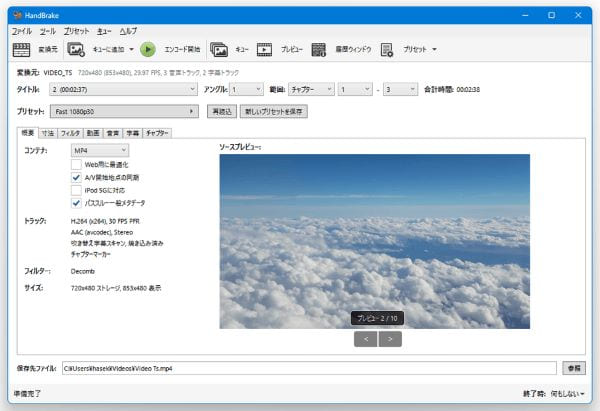Switch to the 寸法 tab
600x411 pixels.
coord(48,133)
